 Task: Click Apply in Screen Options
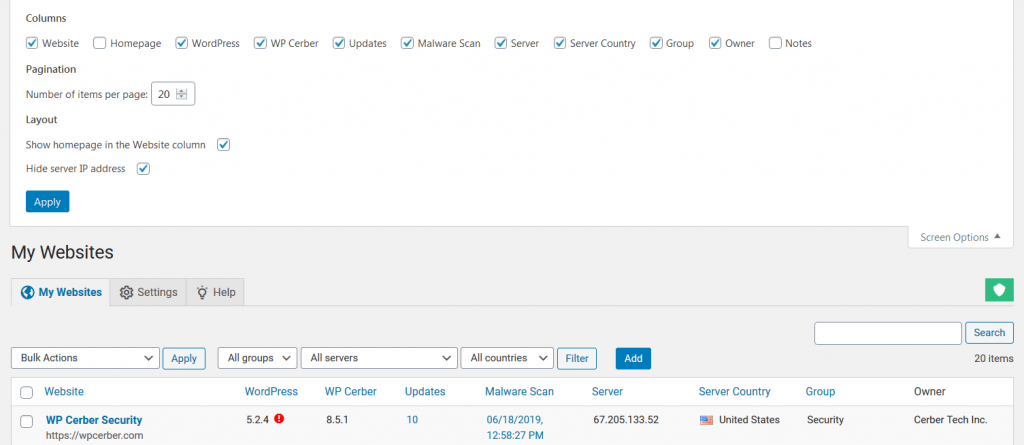coord(48,202)
